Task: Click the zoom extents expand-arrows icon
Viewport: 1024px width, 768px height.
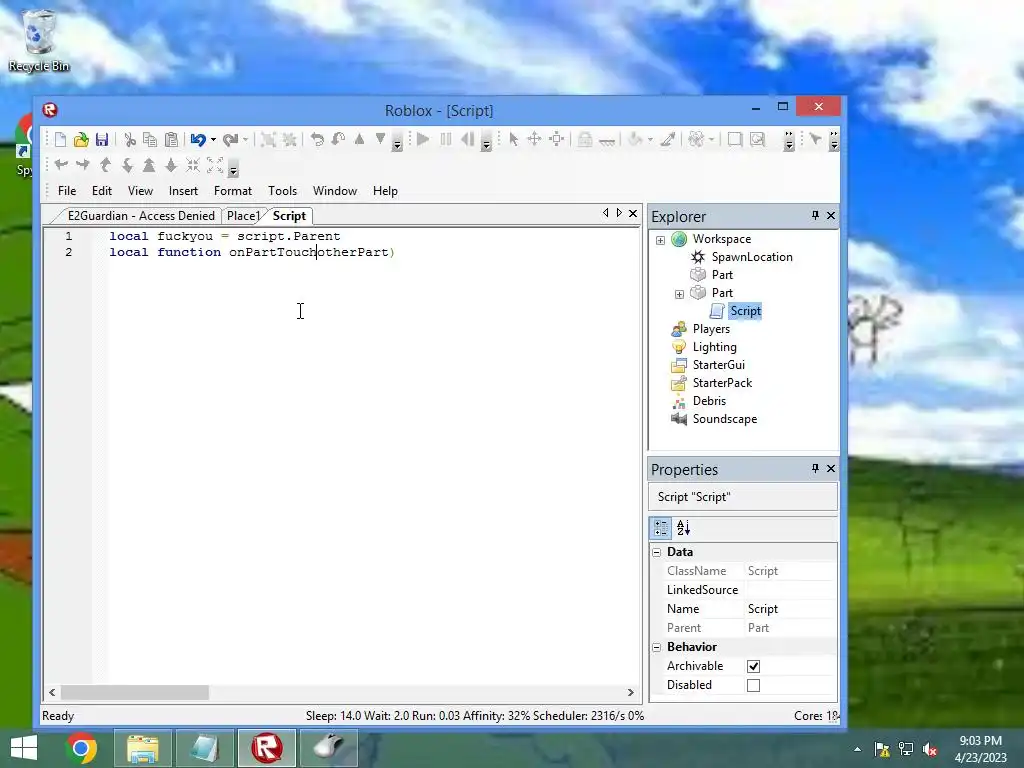Action: 215,165
